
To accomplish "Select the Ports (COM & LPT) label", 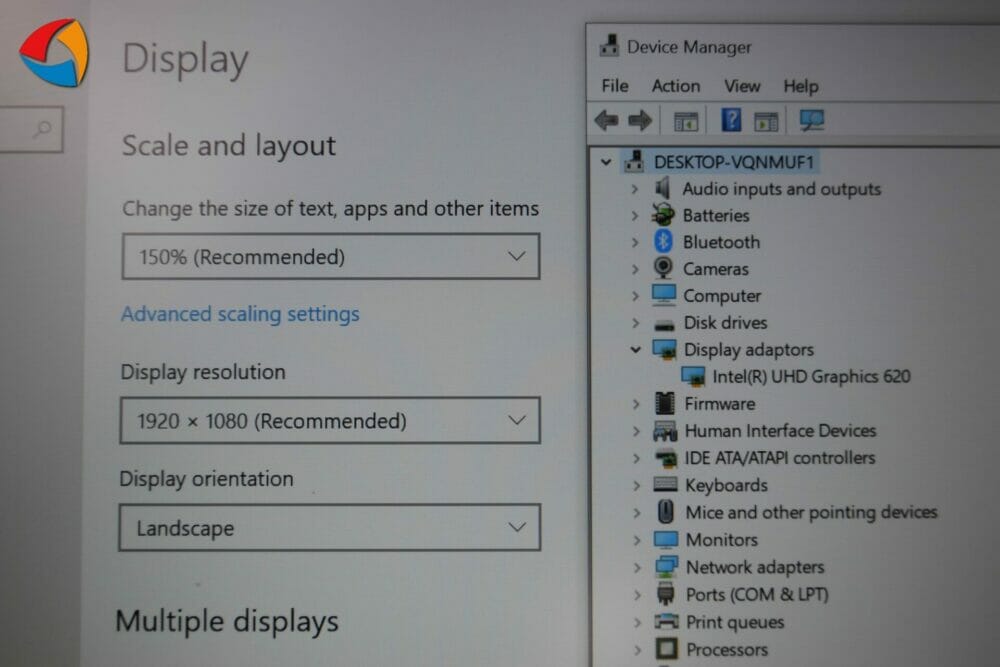I will tap(757, 594).
